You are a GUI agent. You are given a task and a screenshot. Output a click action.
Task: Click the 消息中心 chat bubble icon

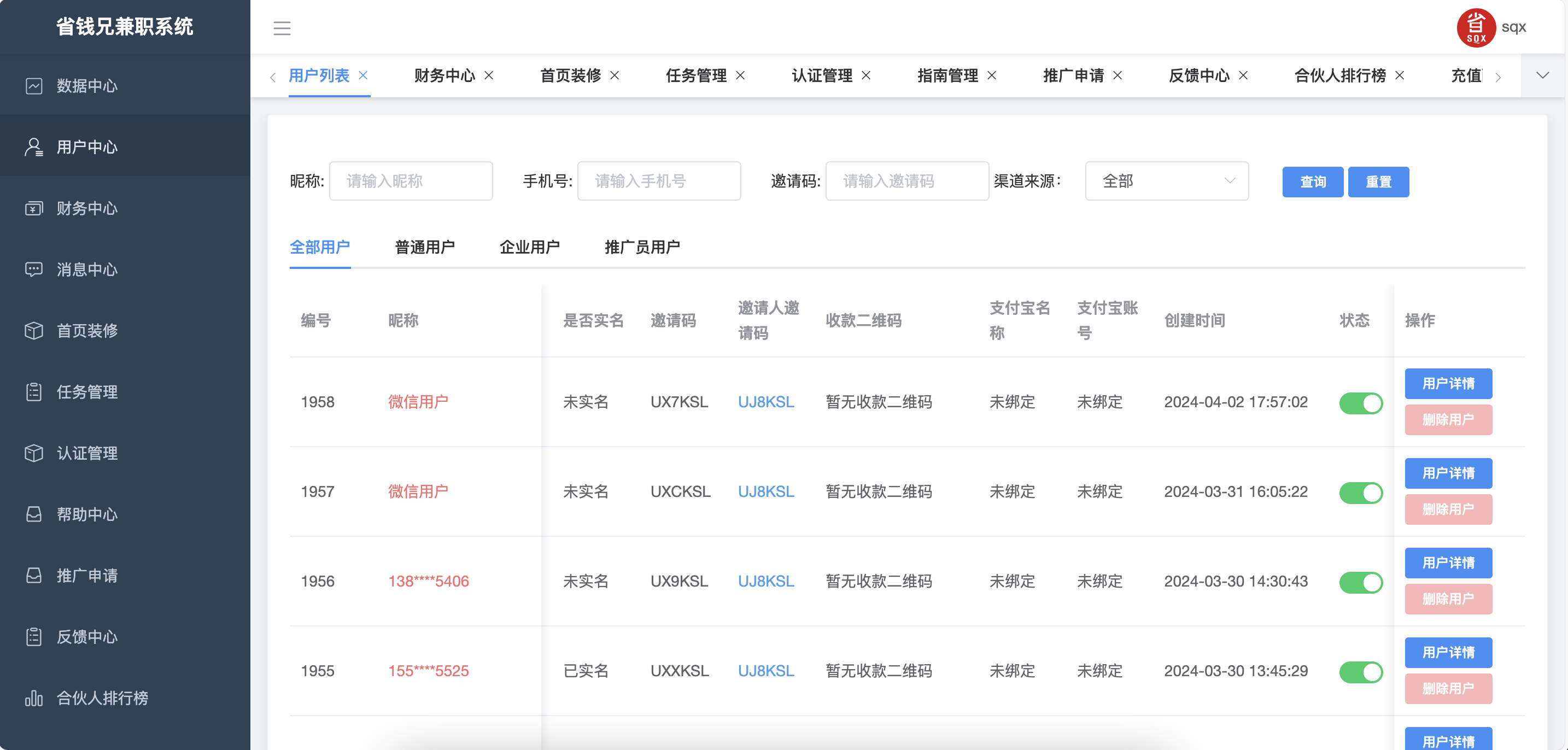(x=34, y=269)
